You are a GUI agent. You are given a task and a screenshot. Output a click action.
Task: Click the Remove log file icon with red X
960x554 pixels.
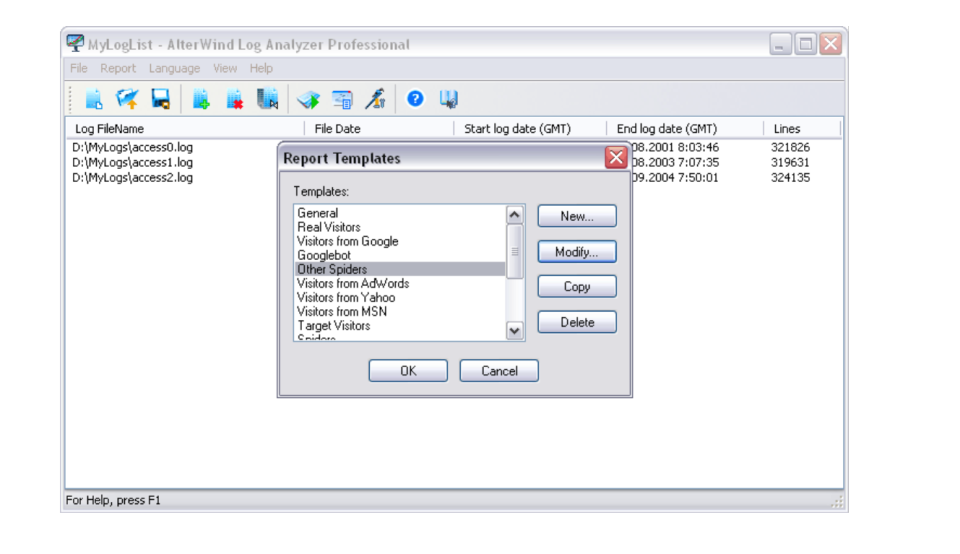(x=234, y=99)
